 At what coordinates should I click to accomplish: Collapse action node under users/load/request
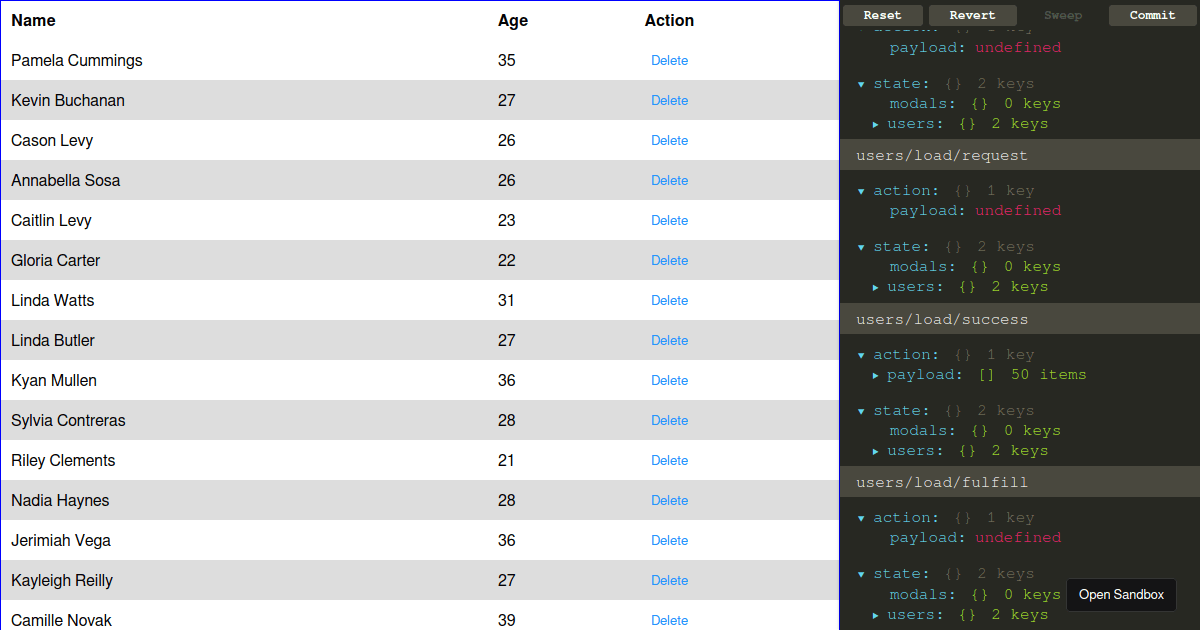tap(861, 191)
